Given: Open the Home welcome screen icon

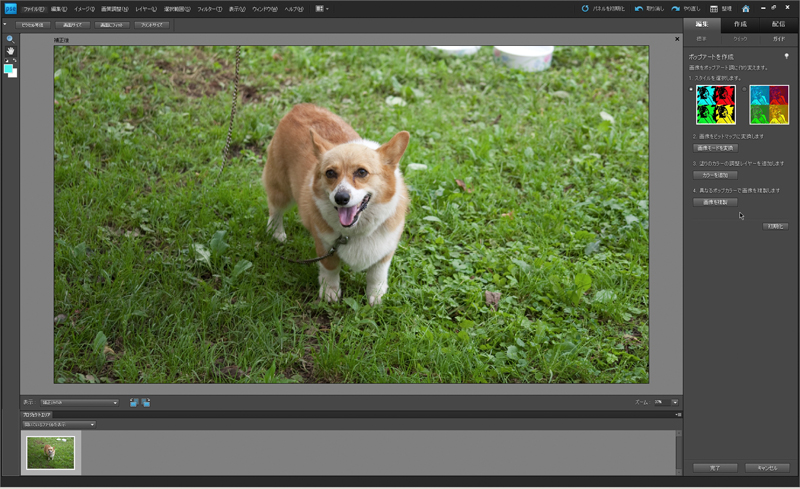Looking at the screenshot, I should point(746,9).
